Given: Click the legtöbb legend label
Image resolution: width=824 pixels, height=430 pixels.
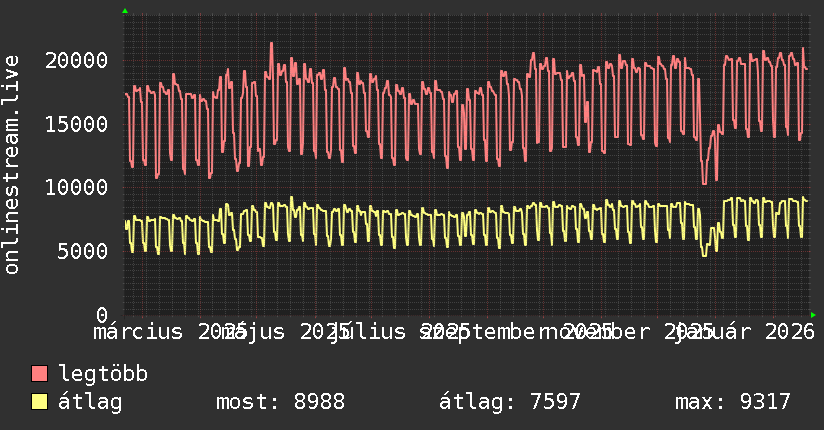Looking at the screenshot, I should click(103, 374).
